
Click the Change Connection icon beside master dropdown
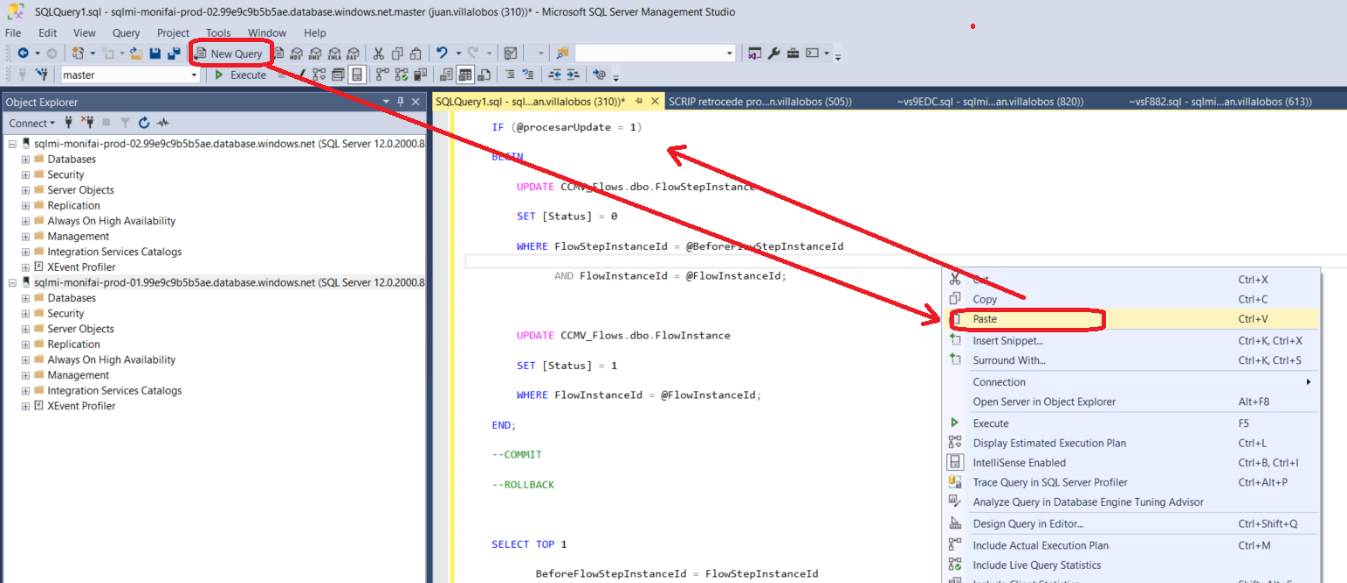click(43, 75)
